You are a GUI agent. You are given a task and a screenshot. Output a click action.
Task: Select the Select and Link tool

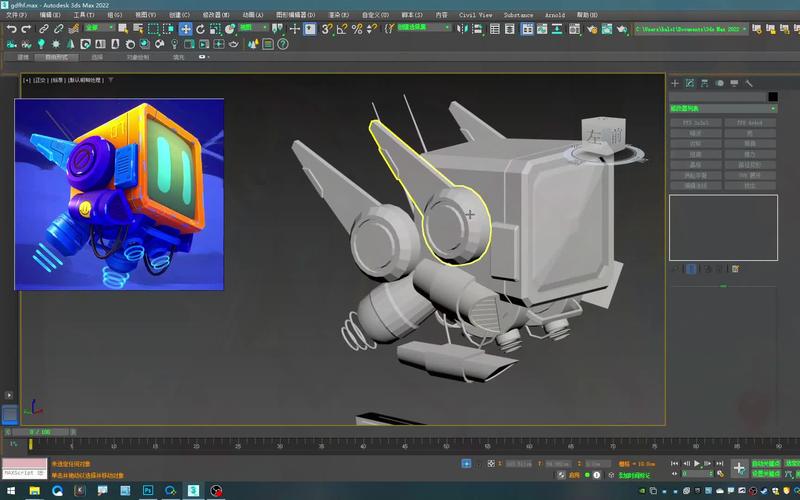coord(44,29)
